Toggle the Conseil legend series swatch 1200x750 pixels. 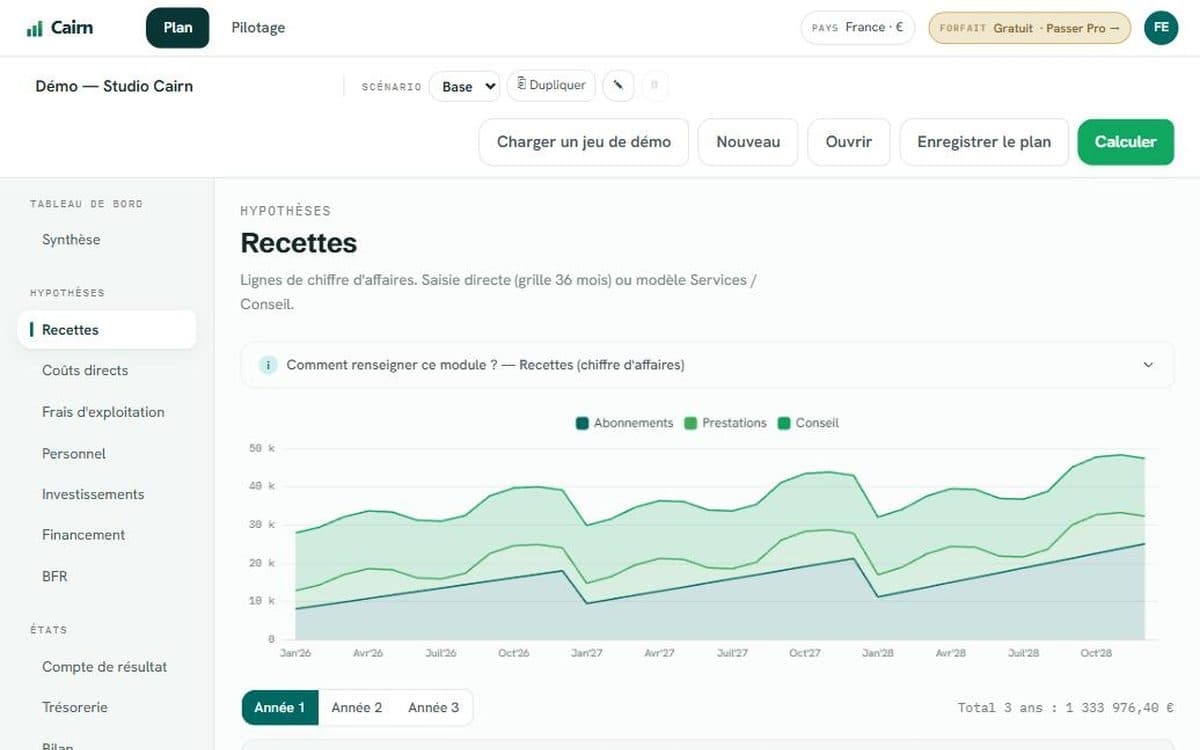pyautogui.click(x=784, y=423)
